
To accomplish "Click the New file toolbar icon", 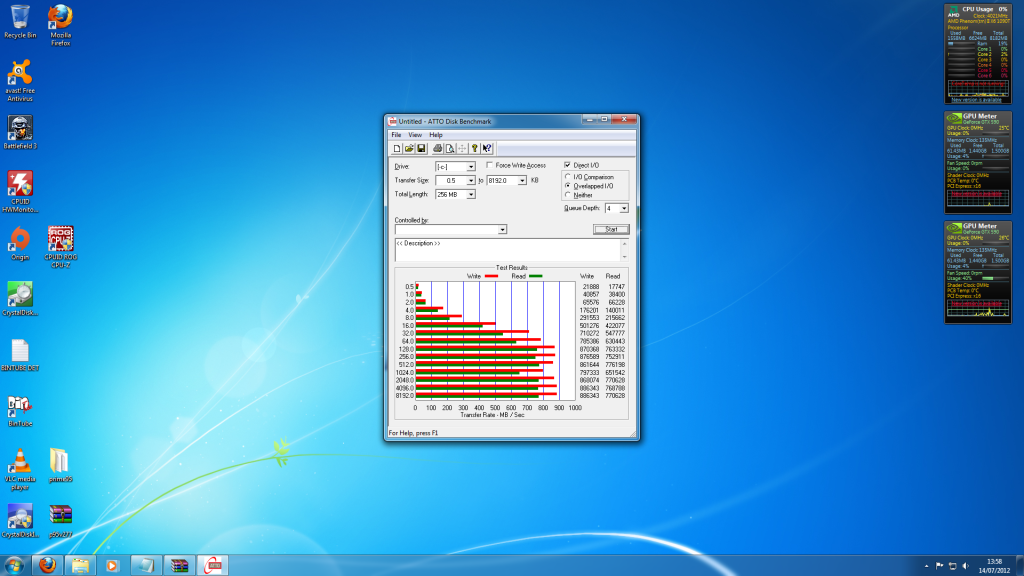I will [397, 148].
